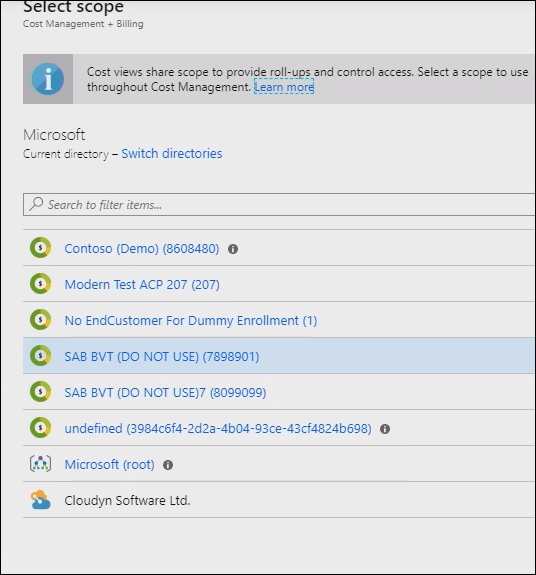Click the search magnifier icon
536x575 pixels.
36,204
